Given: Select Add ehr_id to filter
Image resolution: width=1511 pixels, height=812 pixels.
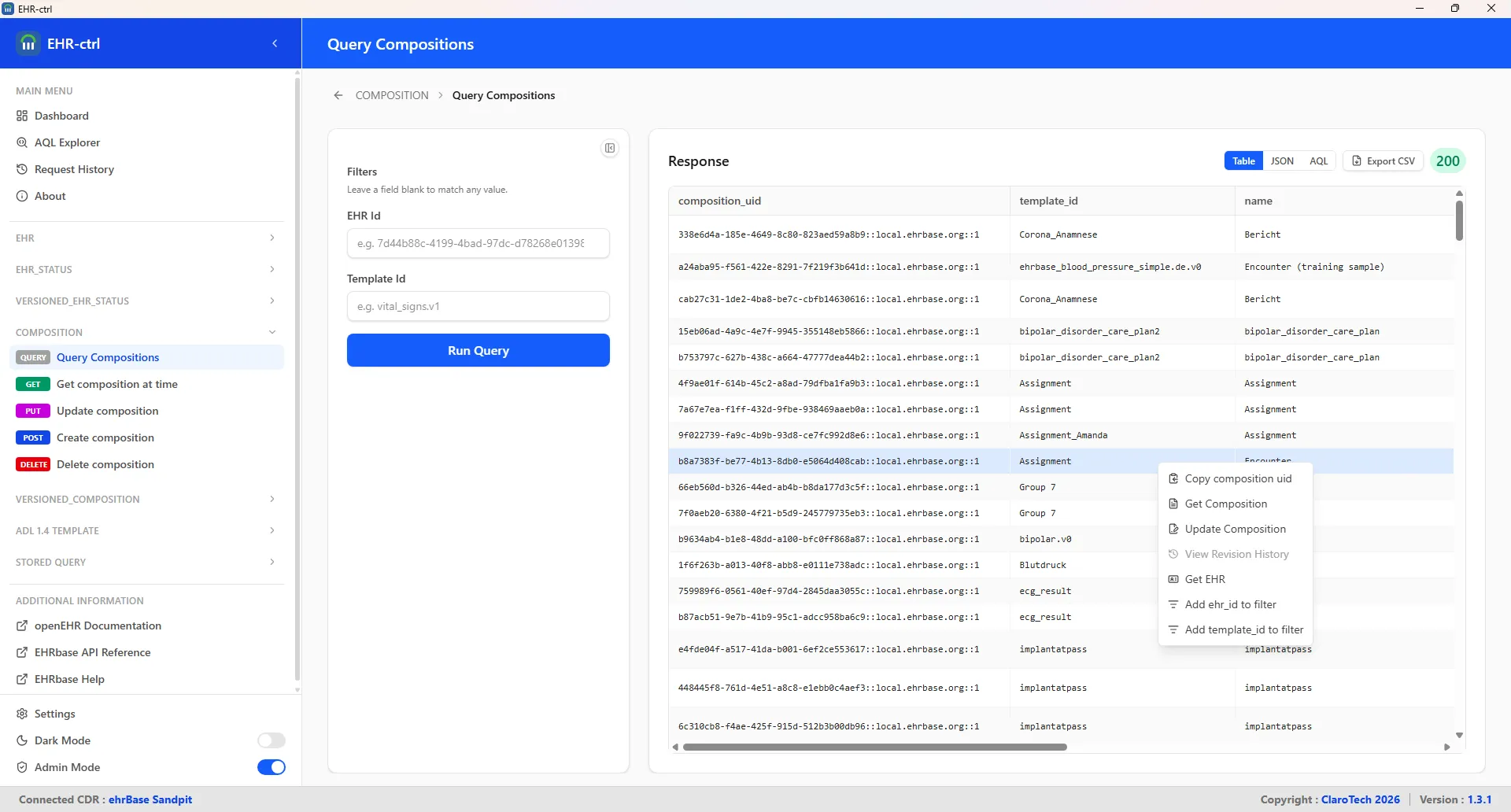Looking at the screenshot, I should [x=1235, y=604].
